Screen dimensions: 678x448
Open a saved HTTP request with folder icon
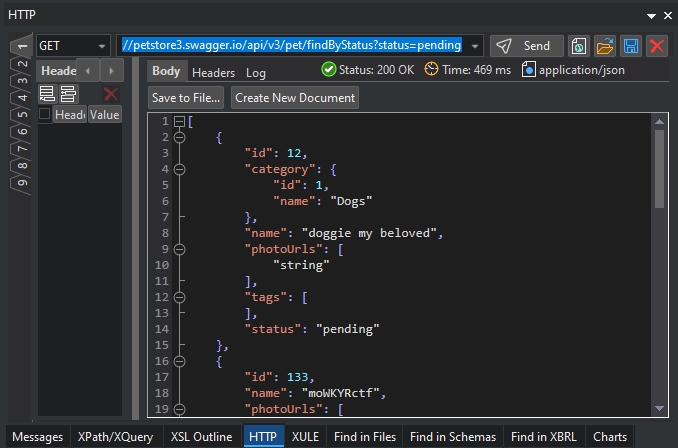605,46
